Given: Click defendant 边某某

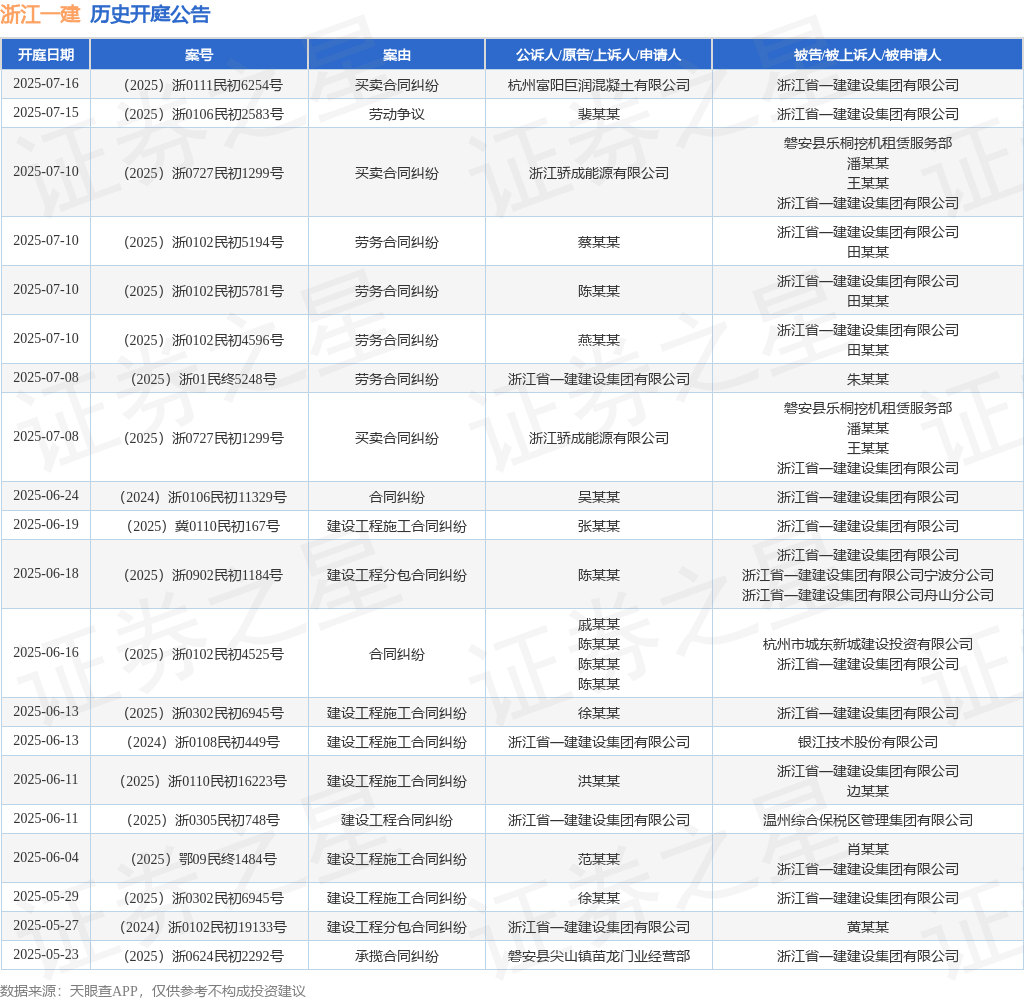Looking at the screenshot, I should pos(868,791).
